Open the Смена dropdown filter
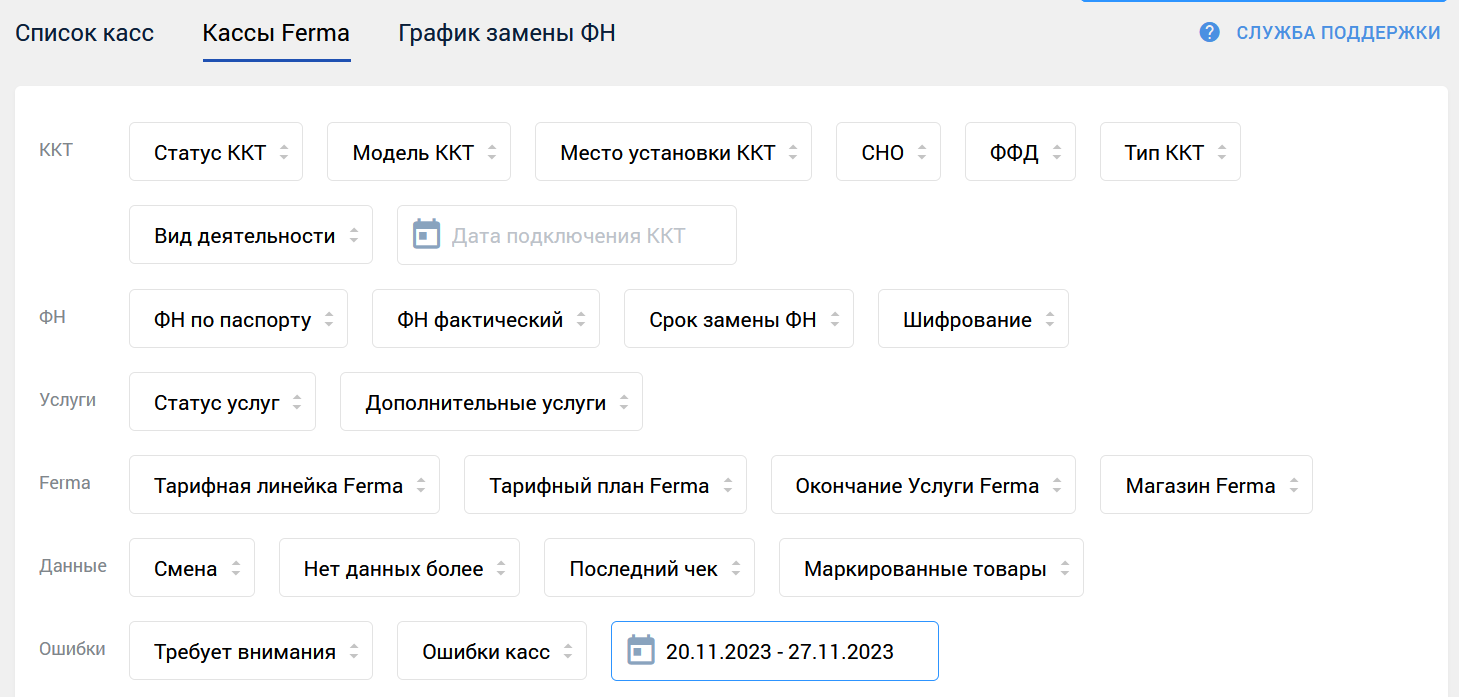This screenshot has height=697, width=1459. tap(192, 568)
